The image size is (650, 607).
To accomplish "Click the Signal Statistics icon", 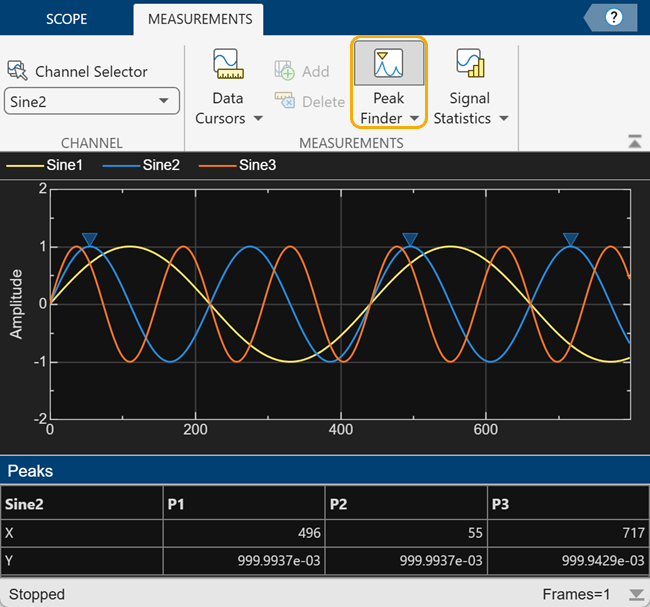I will (470, 63).
